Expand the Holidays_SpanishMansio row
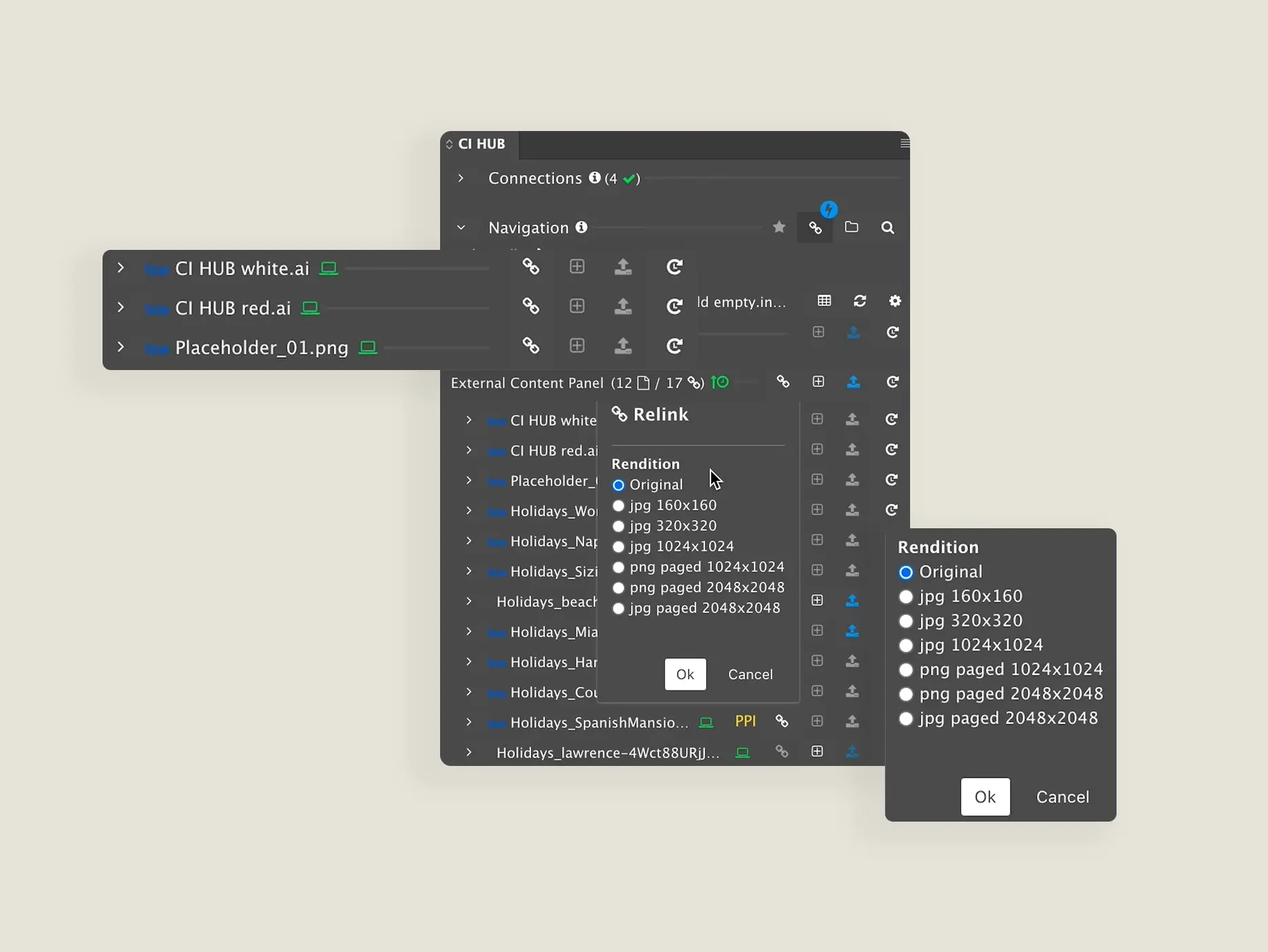1268x952 pixels. [x=469, y=722]
